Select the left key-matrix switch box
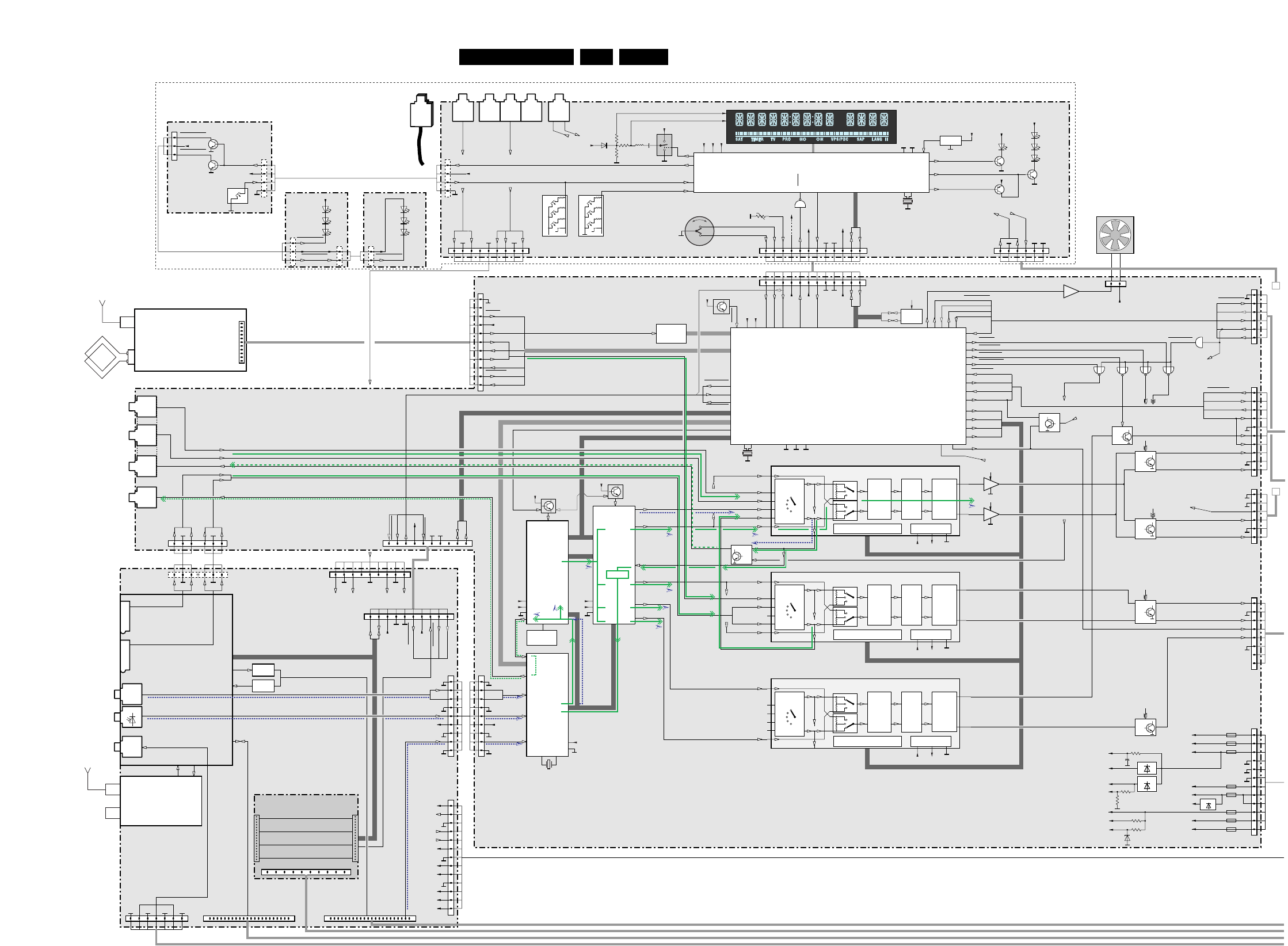Screen dimensions: 1288x946 (554, 216)
